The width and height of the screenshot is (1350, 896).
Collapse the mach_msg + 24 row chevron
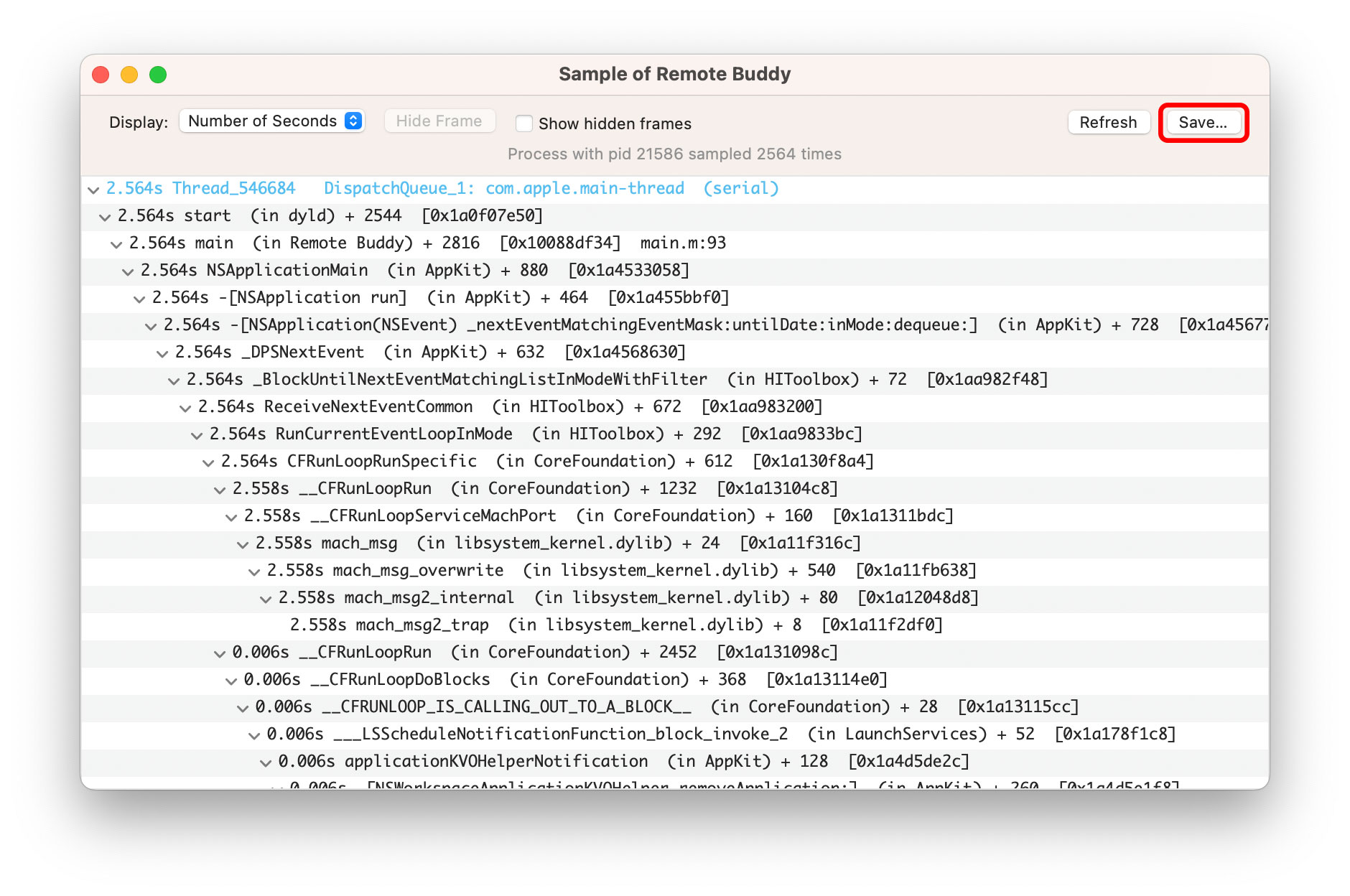(x=243, y=544)
